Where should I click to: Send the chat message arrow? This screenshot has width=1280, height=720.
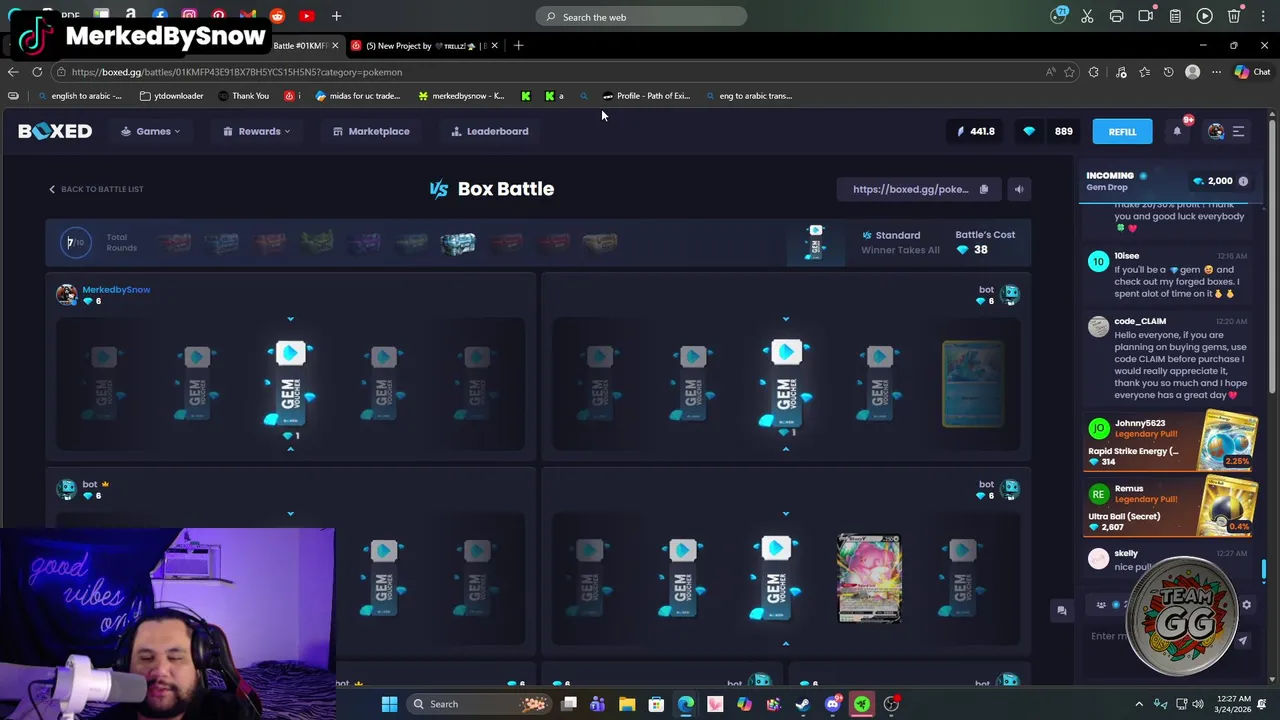tap(1243, 640)
